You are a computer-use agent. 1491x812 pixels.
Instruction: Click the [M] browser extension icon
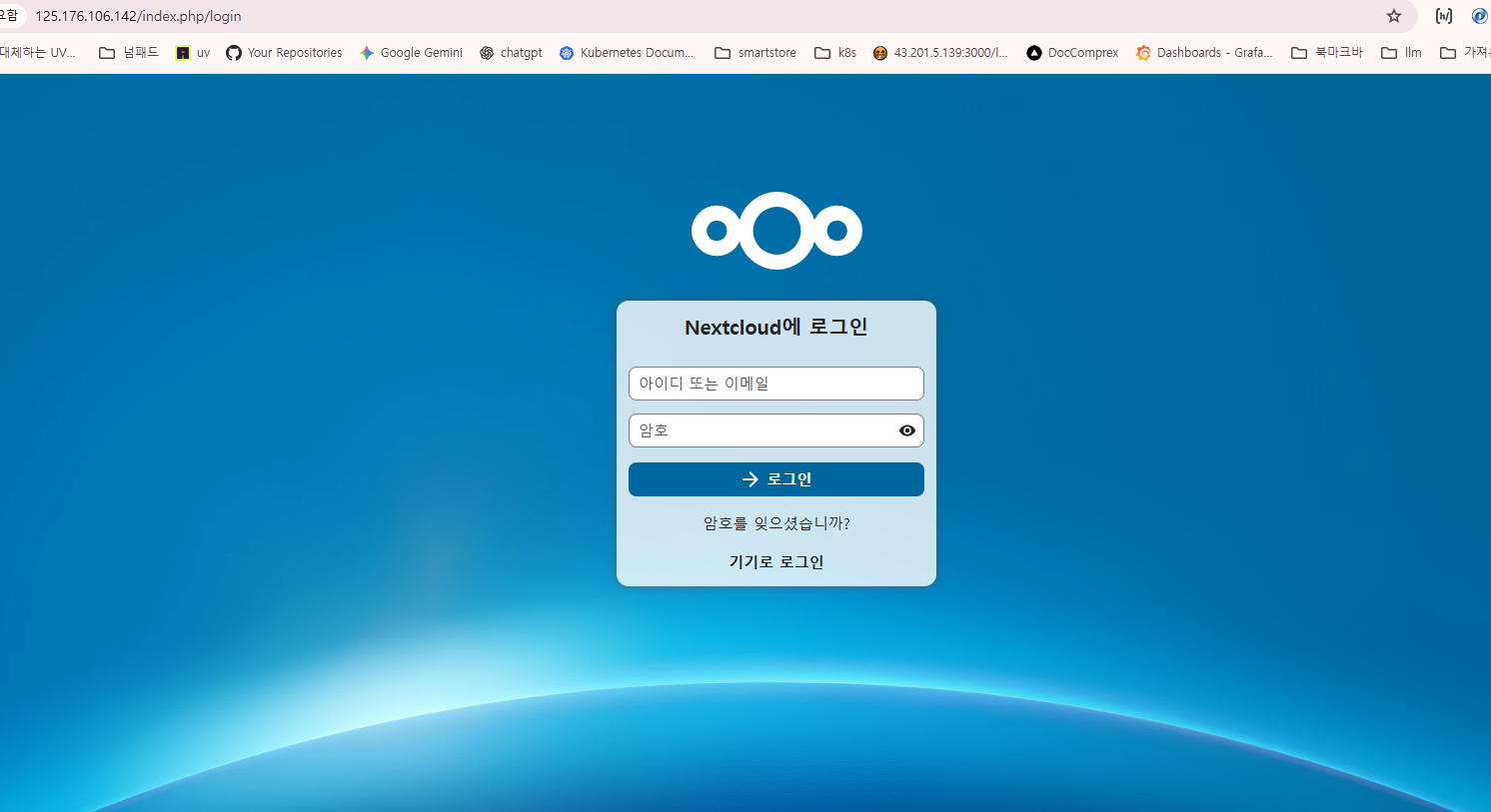(x=1444, y=16)
